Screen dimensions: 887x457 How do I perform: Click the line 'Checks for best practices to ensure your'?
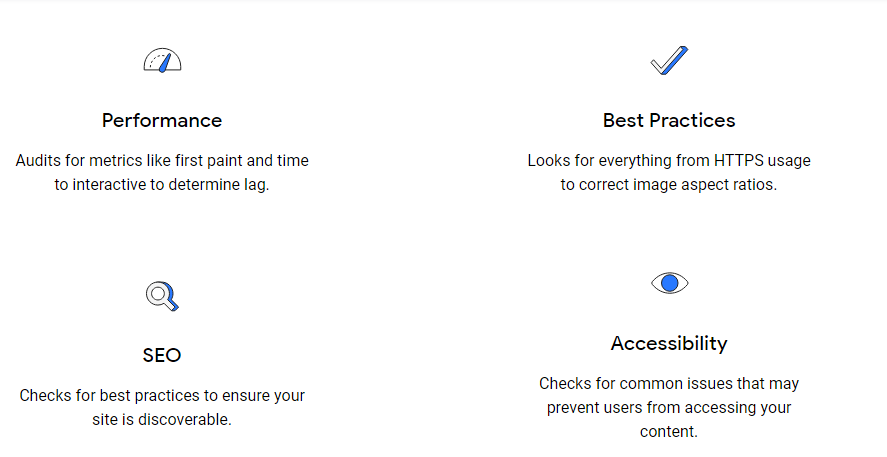(x=162, y=395)
